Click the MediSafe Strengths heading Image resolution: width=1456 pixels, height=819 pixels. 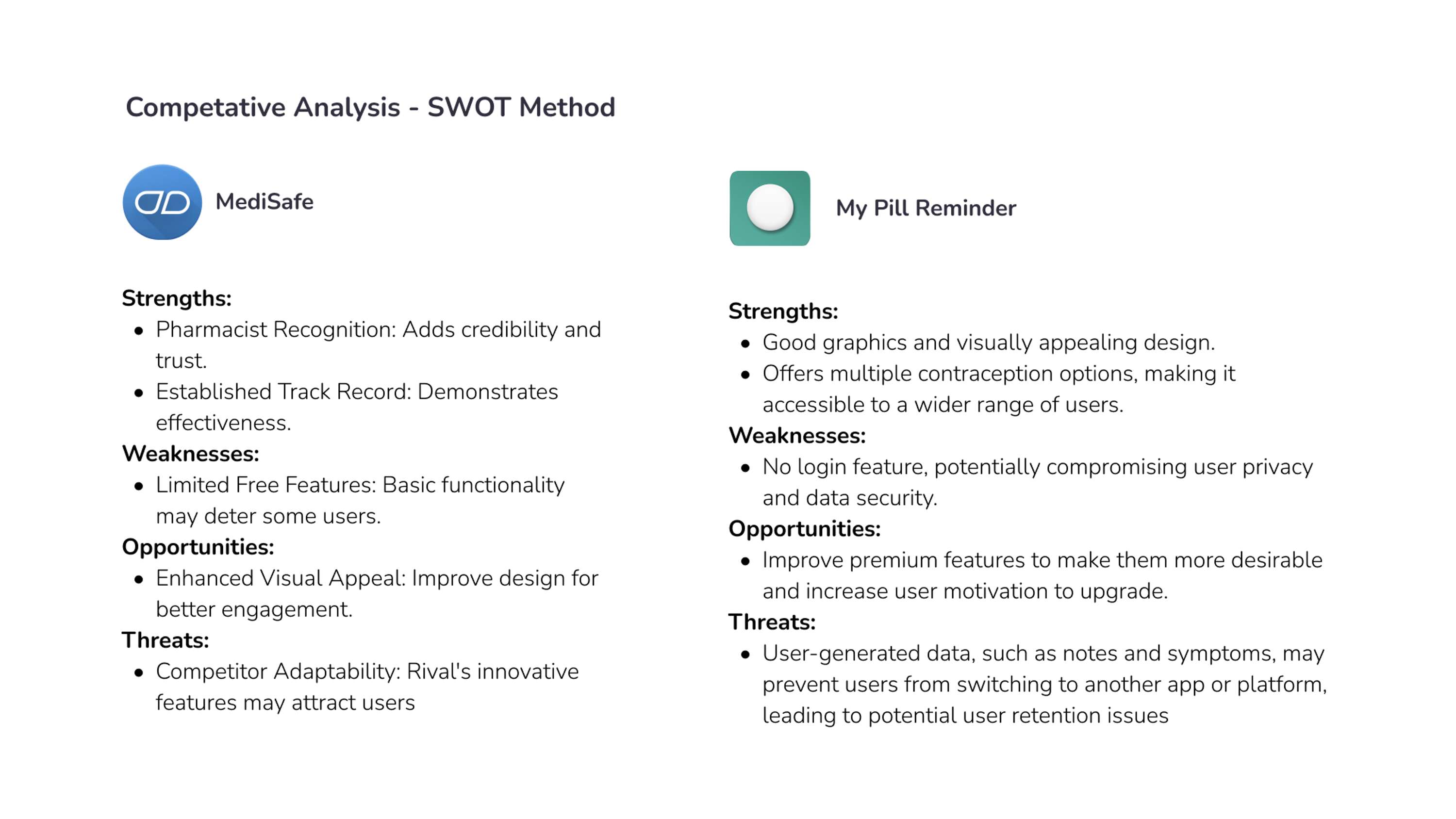click(176, 298)
